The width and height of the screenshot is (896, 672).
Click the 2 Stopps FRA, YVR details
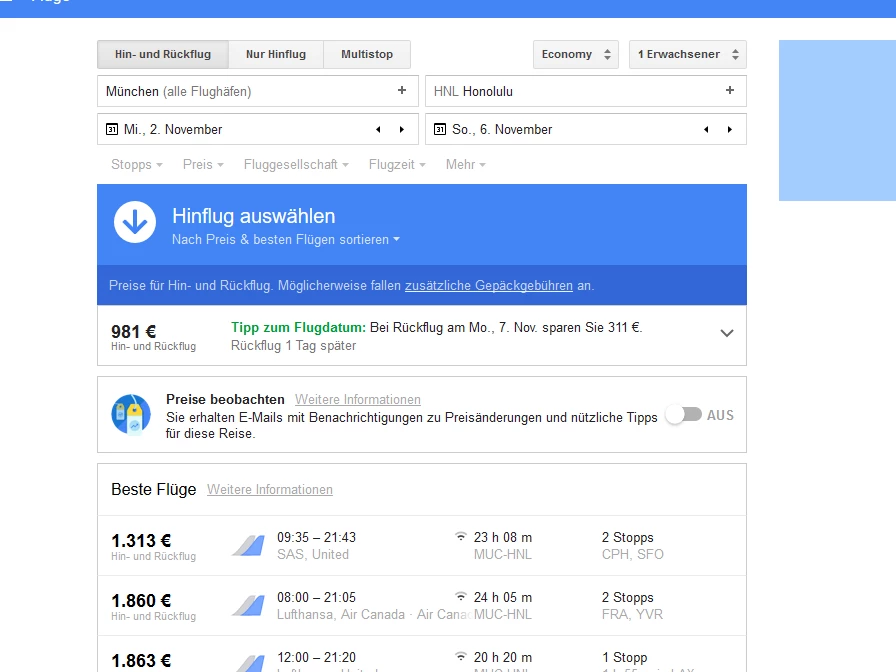pos(632,606)
